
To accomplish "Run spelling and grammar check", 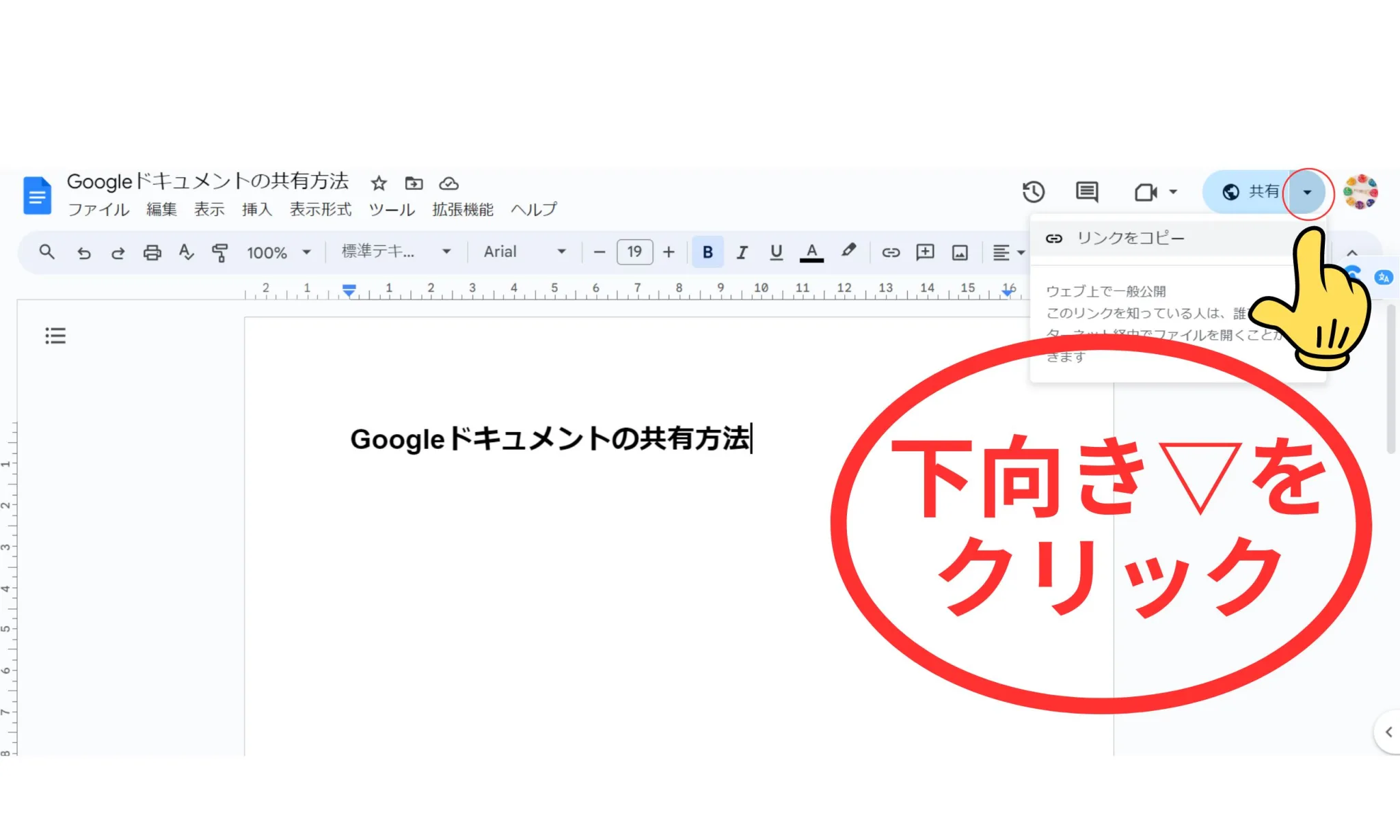I will [x=186, y=253].
